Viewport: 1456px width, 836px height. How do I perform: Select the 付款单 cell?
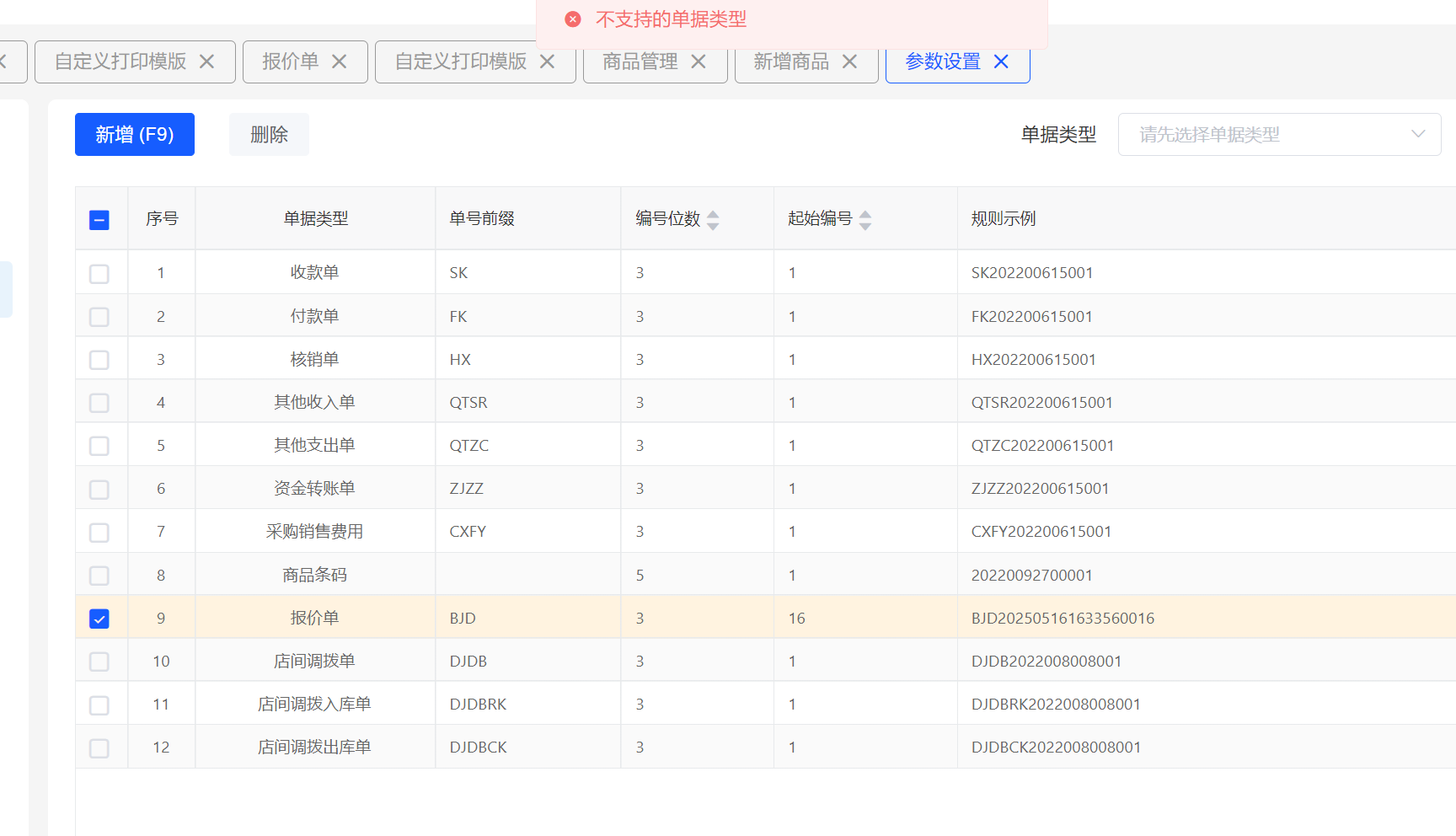point(315,316)
